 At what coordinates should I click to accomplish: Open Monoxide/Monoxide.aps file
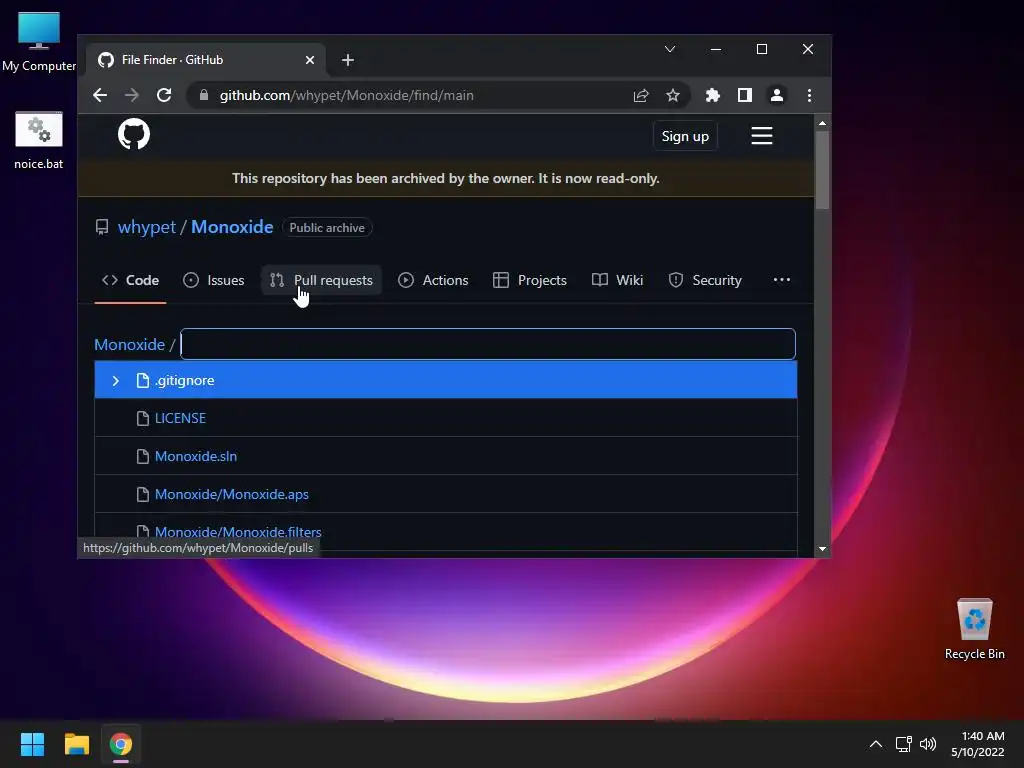point(232,494)
